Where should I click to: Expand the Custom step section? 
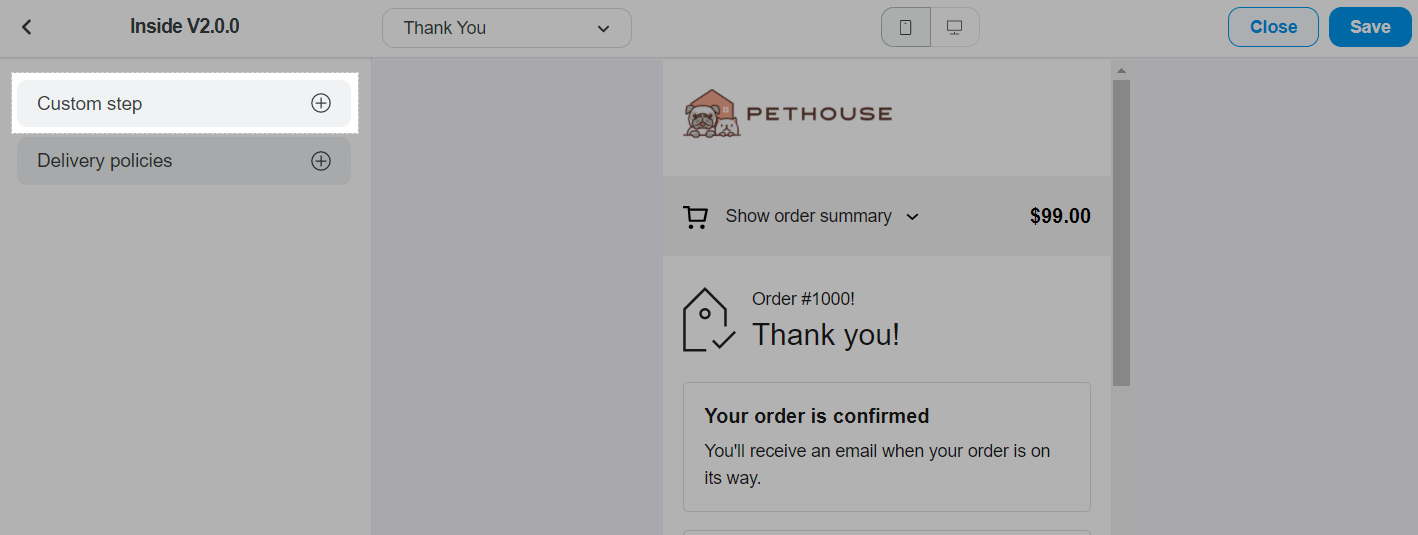(x=90, y=104)
